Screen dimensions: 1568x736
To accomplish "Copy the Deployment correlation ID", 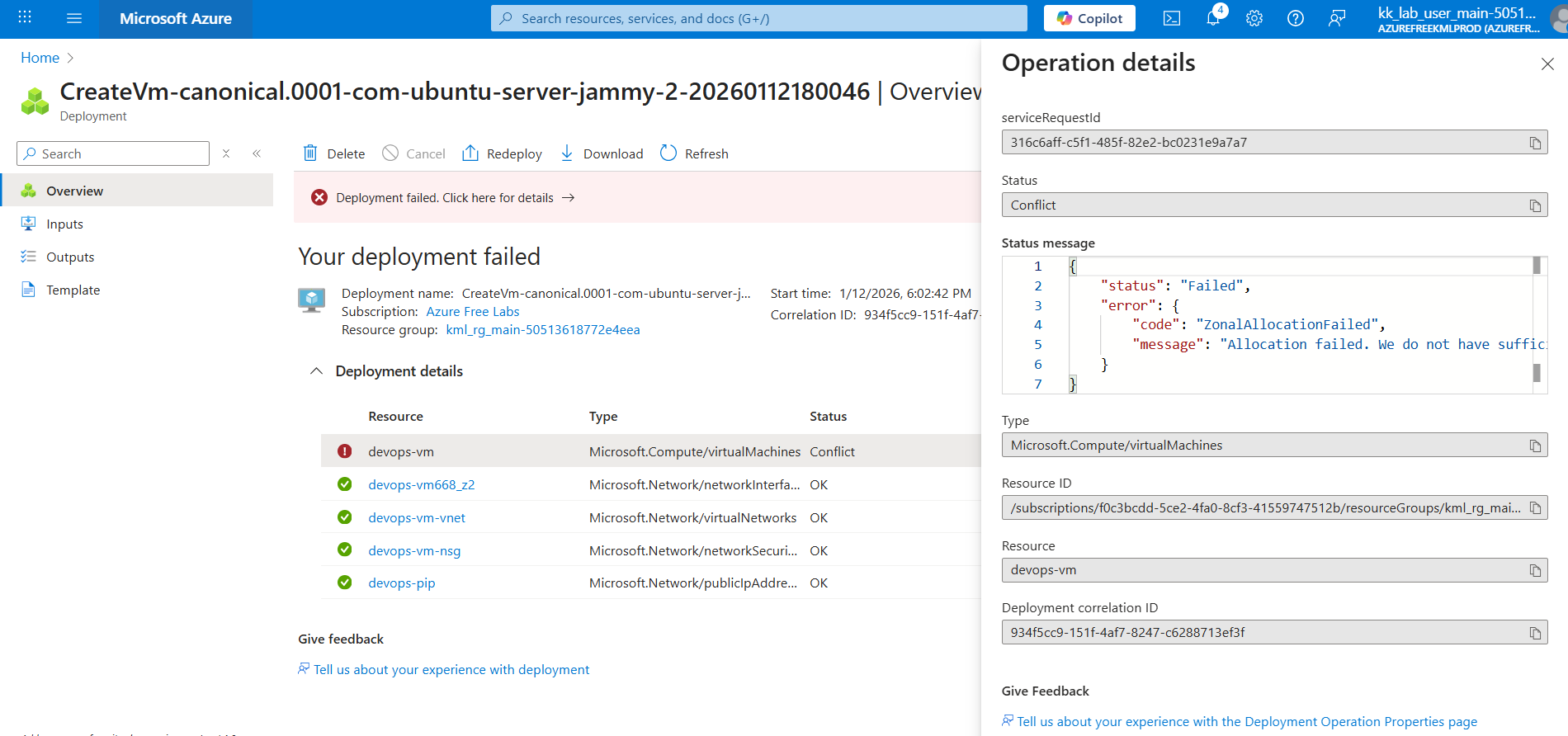I will point(1535,633).
